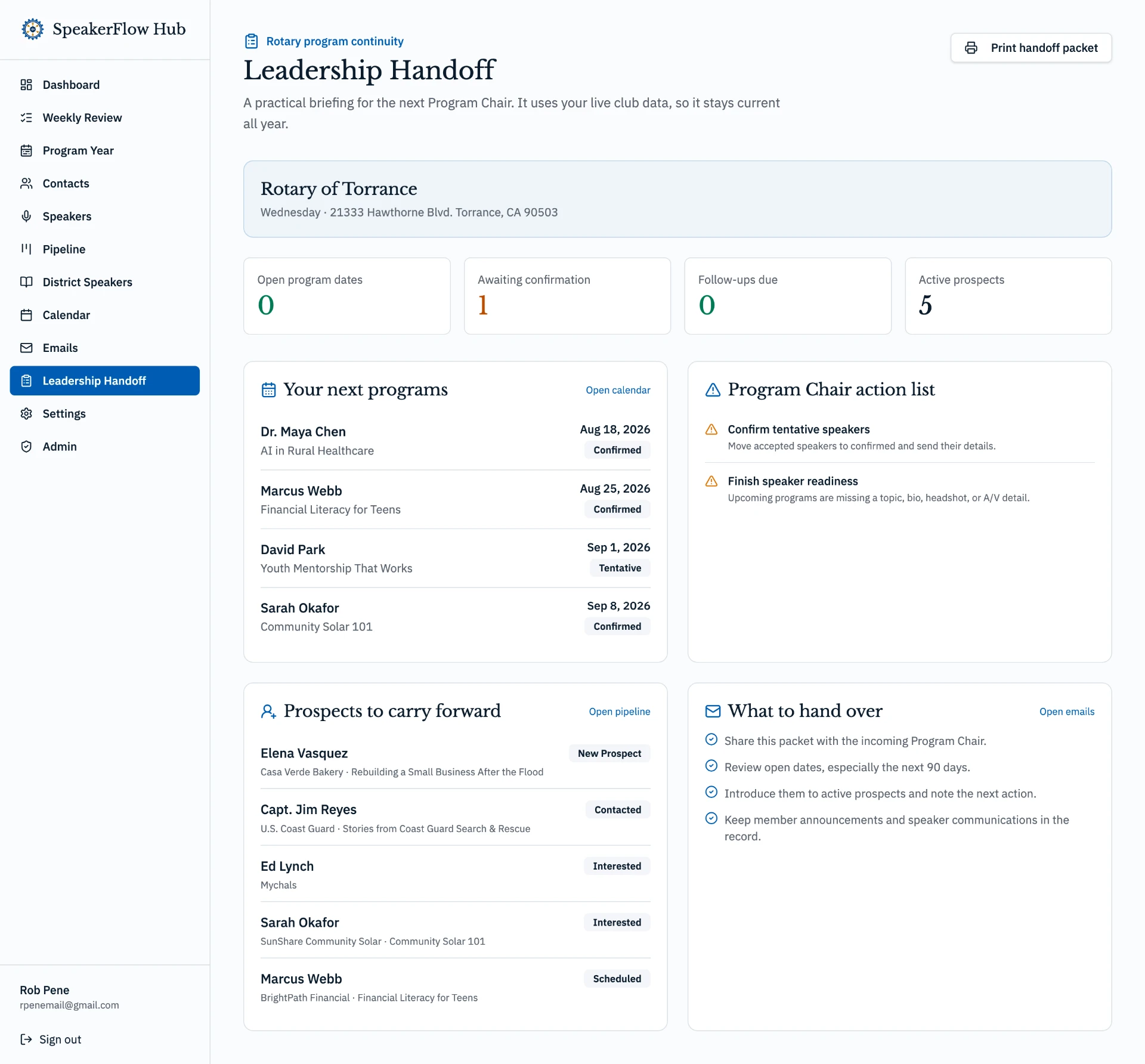Click the warning icon beside Finish speaker readiness
This screenshot has width=1145, height=1064.
(711, 481)
